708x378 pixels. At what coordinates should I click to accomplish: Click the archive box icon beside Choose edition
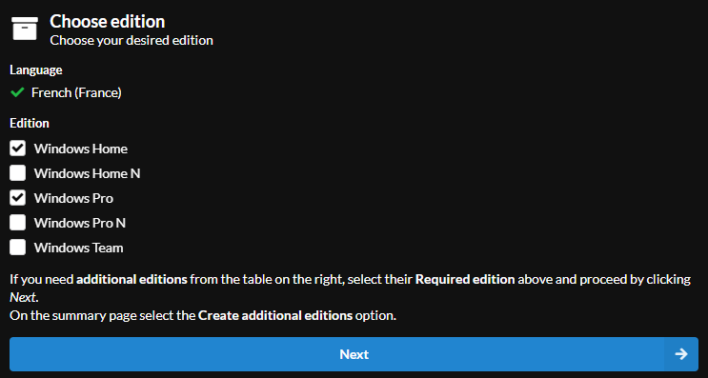pyautogui.click(x=25, y=28)
